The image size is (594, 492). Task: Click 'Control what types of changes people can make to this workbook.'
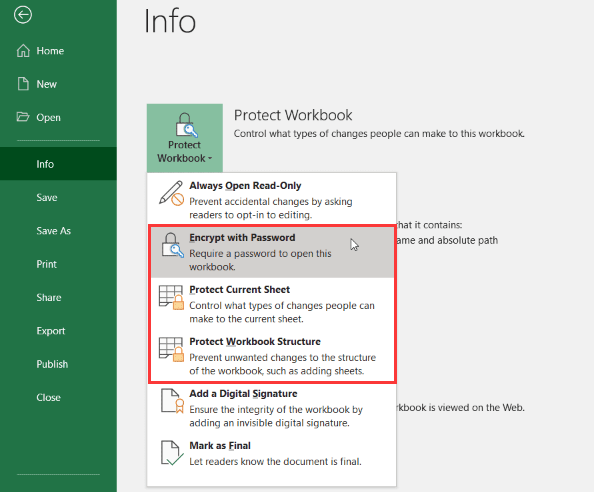379,134
